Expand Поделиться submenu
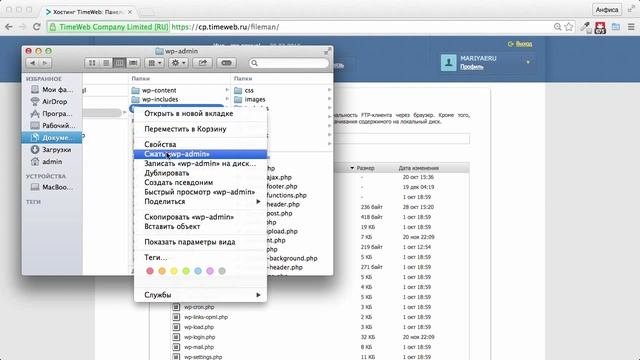The image size is (640, 360). click(200, 202)
